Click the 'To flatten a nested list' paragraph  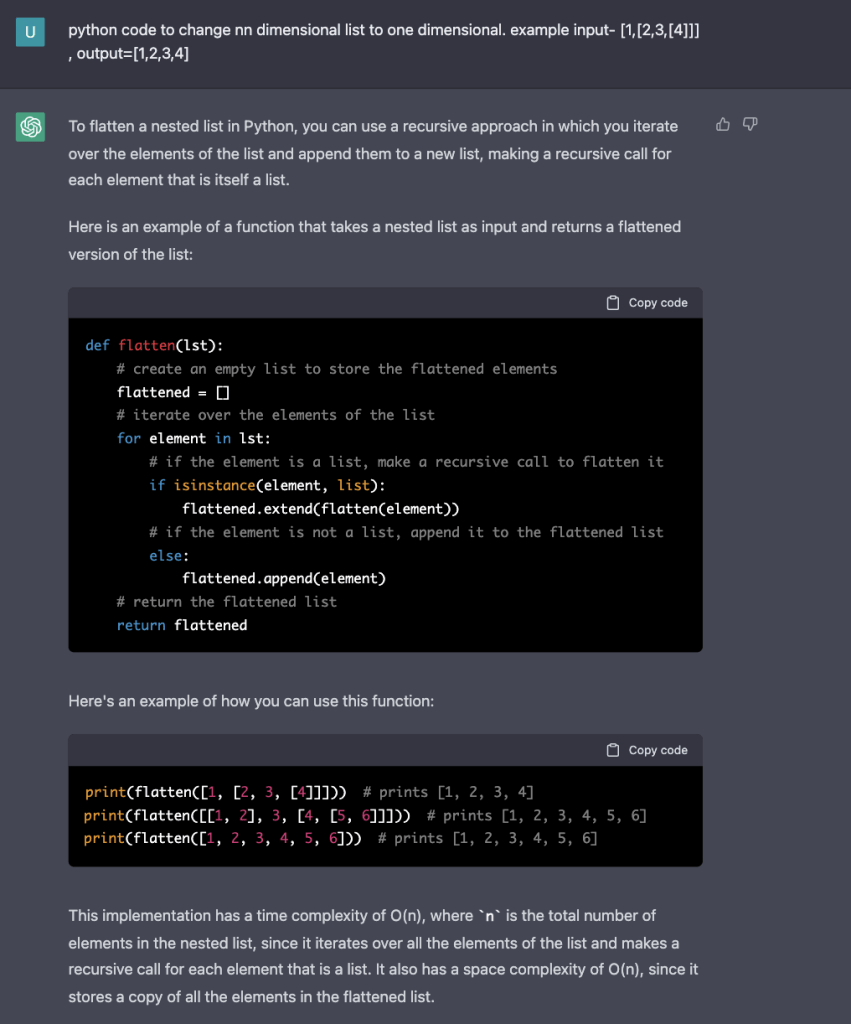373,153
